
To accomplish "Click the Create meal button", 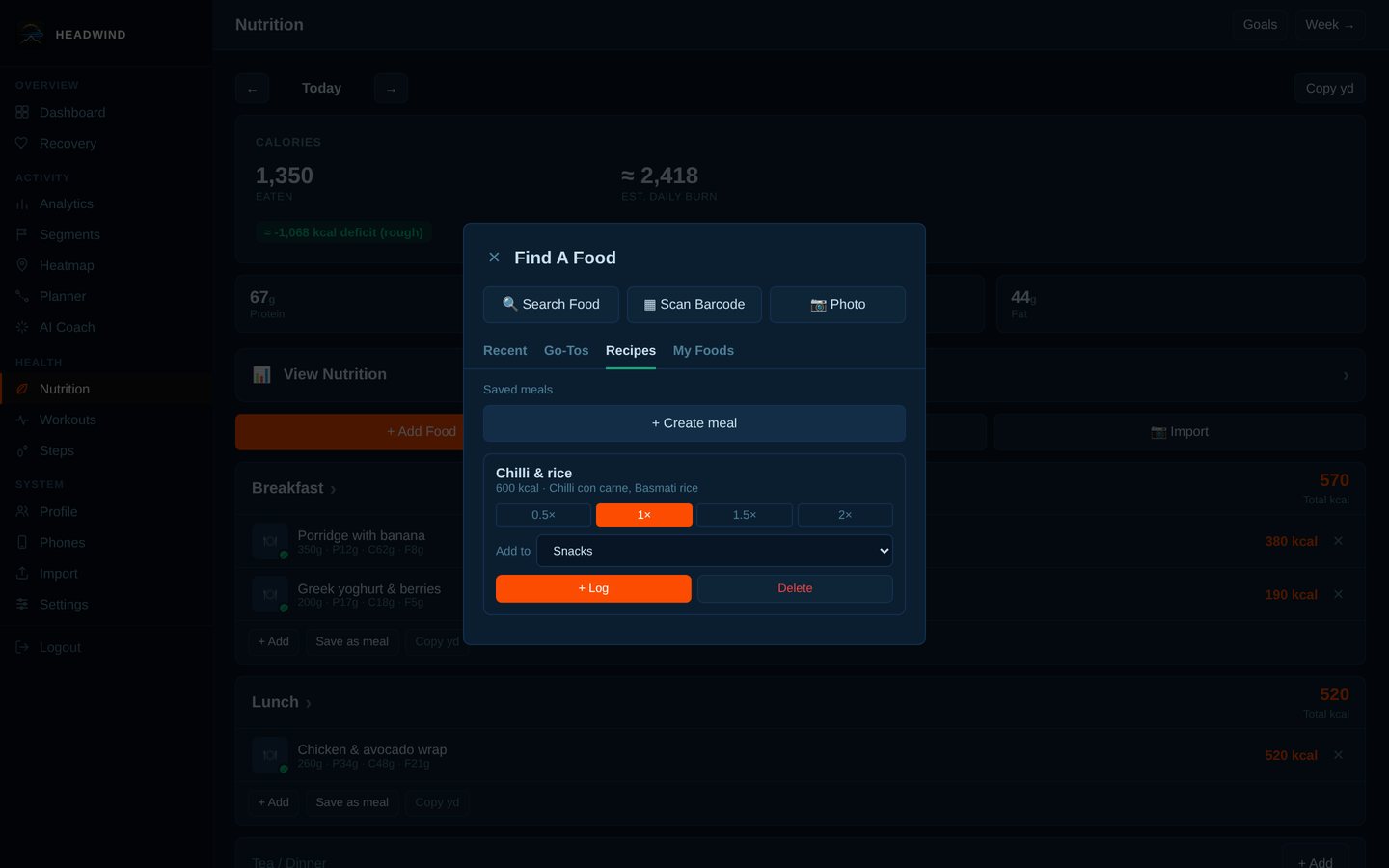I will (x=694, y=423).
